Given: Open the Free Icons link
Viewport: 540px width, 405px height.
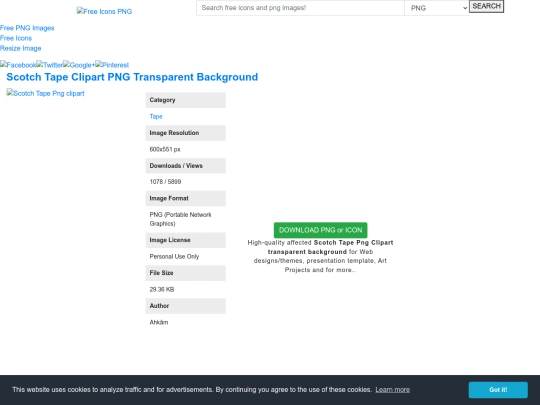Looking at the screenshot, I should coord(16,38).
